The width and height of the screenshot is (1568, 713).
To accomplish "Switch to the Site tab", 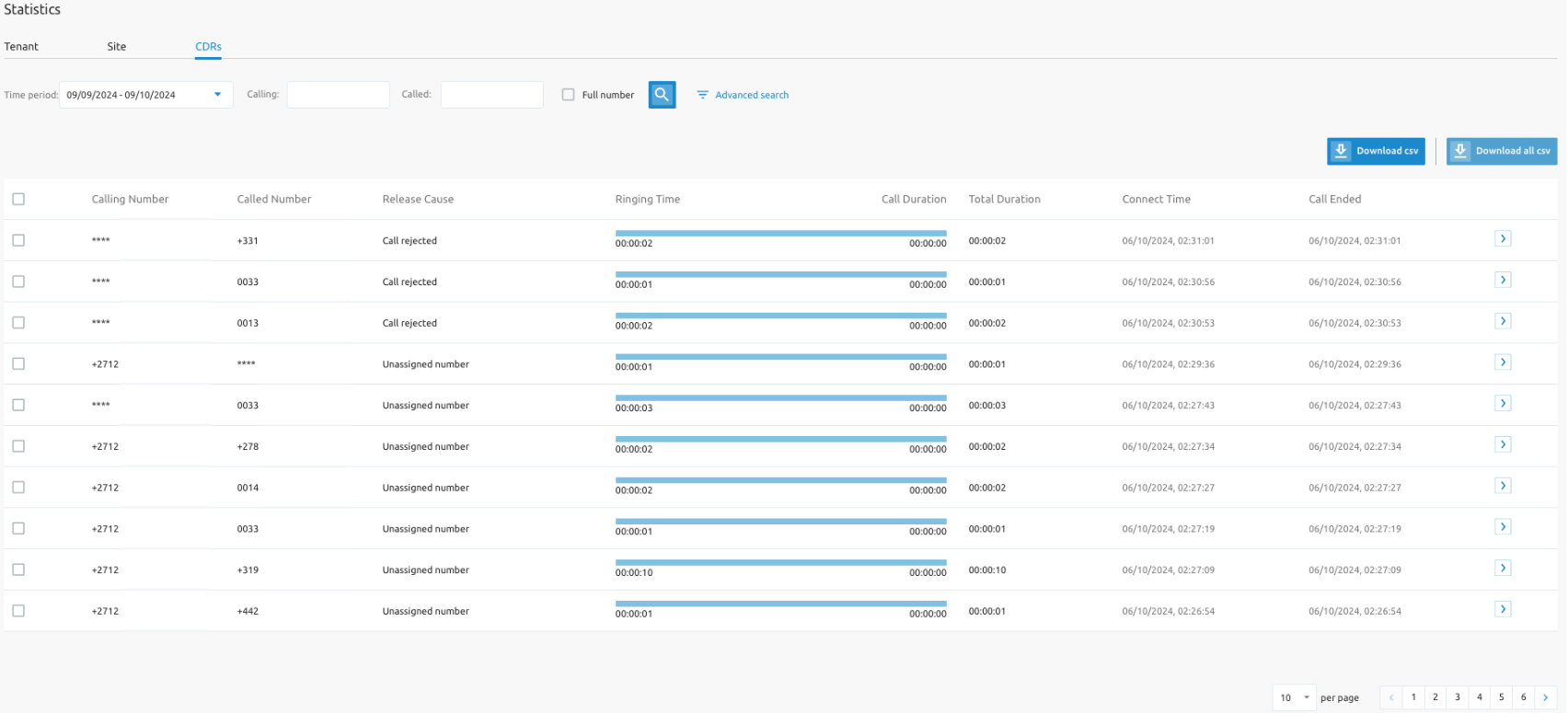I will (117, 46).
